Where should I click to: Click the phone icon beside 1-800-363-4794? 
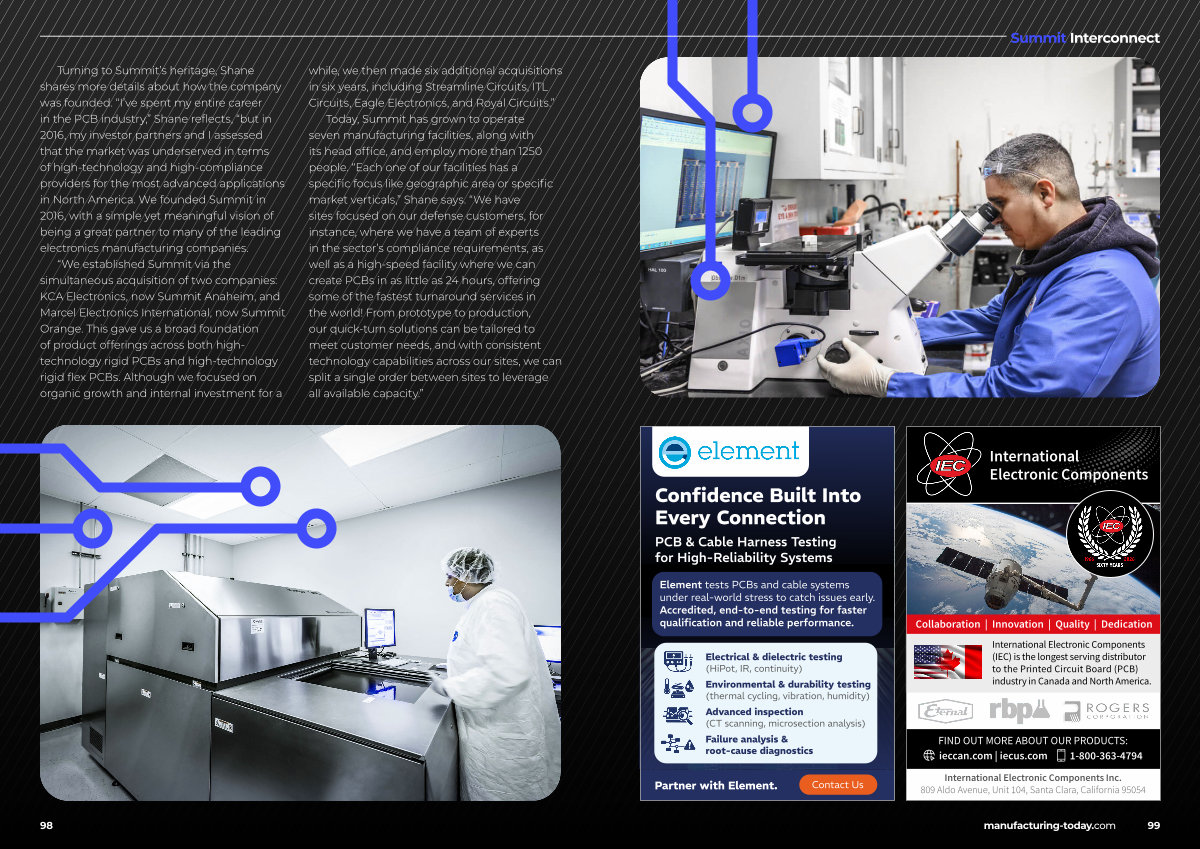(1060, 756)
